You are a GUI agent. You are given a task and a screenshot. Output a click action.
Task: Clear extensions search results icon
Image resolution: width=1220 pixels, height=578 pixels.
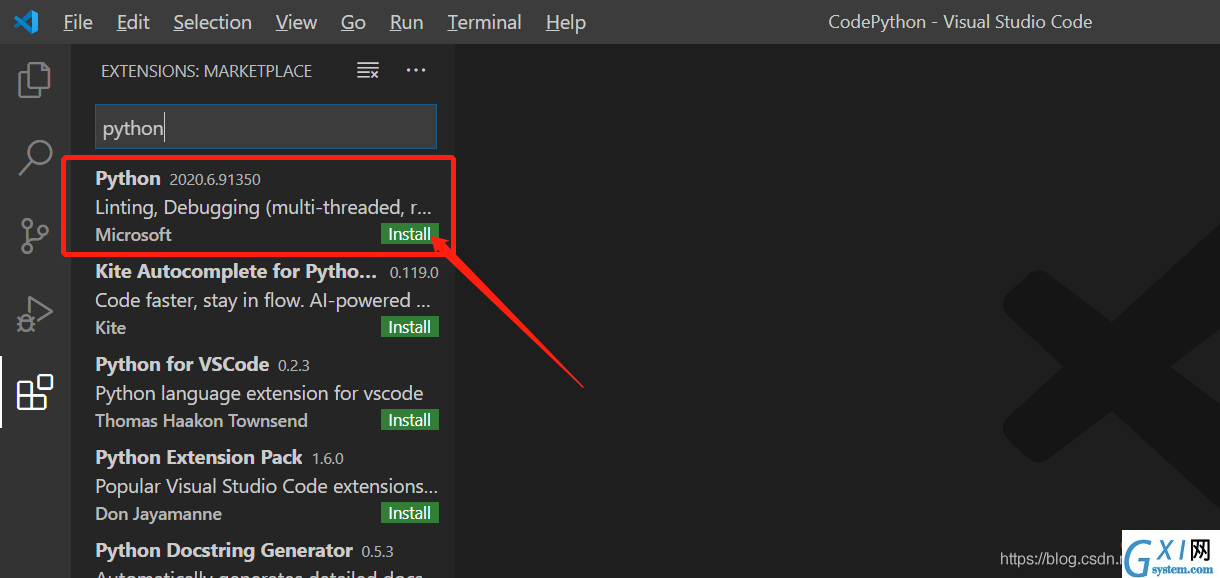[368, 70]
